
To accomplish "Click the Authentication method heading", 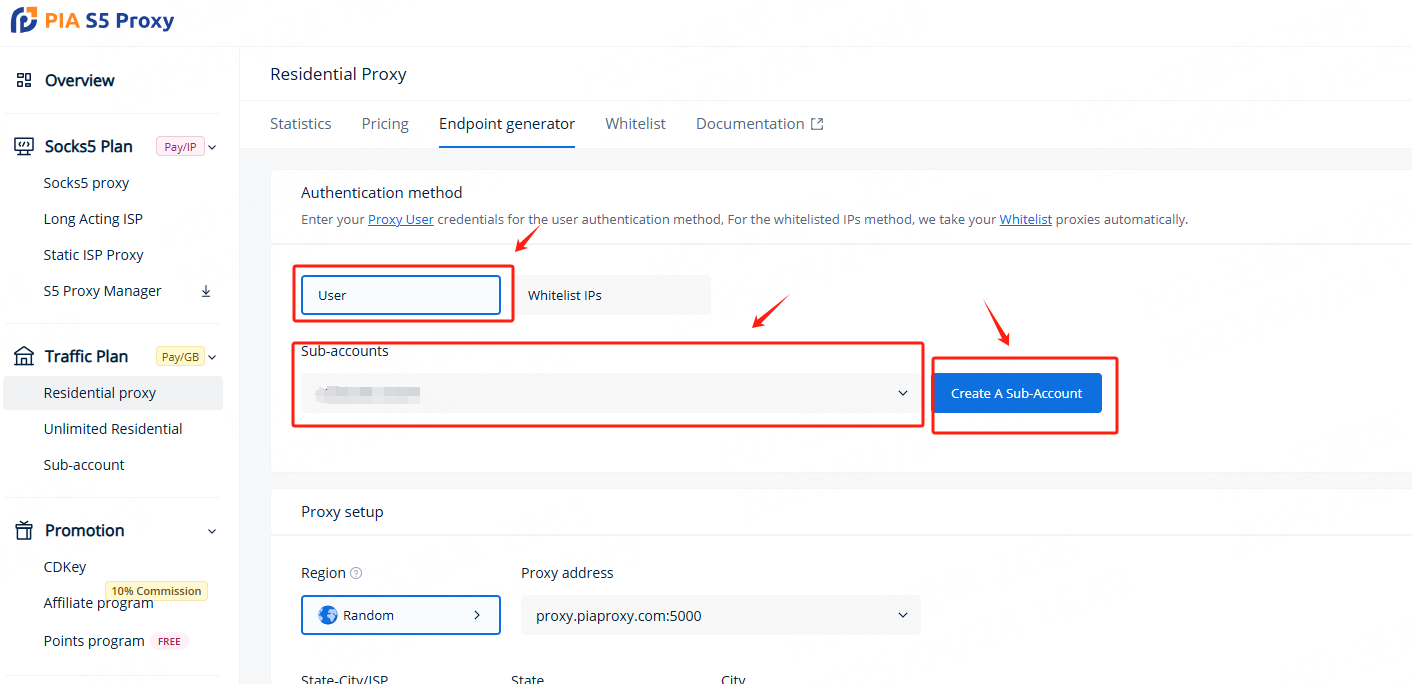I will (x=382, y=192).
